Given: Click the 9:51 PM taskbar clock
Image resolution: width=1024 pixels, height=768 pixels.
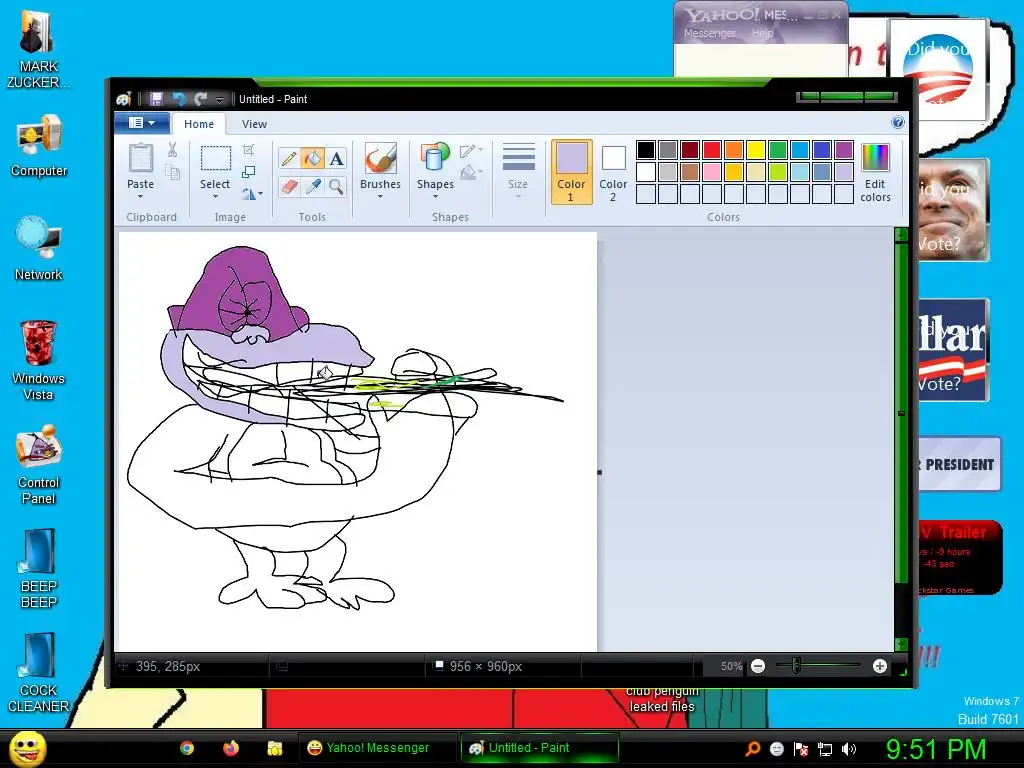Looking at the screenshot, I should (x=935, y=749).
